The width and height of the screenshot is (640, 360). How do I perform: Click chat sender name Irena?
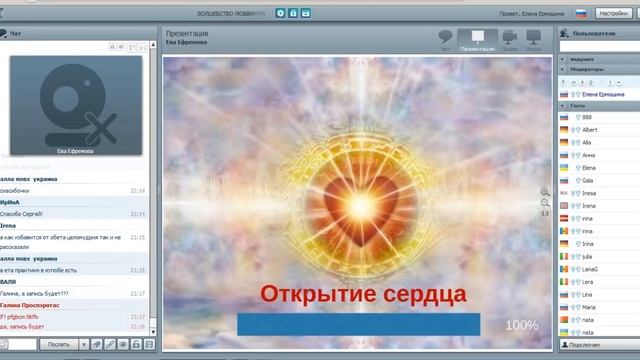tap(8, 225)
